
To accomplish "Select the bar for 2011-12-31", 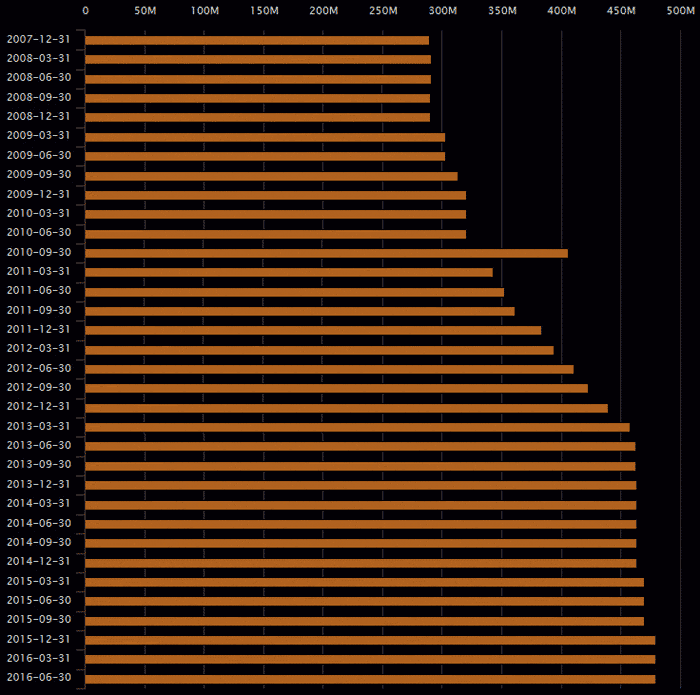I will point(313,330).
